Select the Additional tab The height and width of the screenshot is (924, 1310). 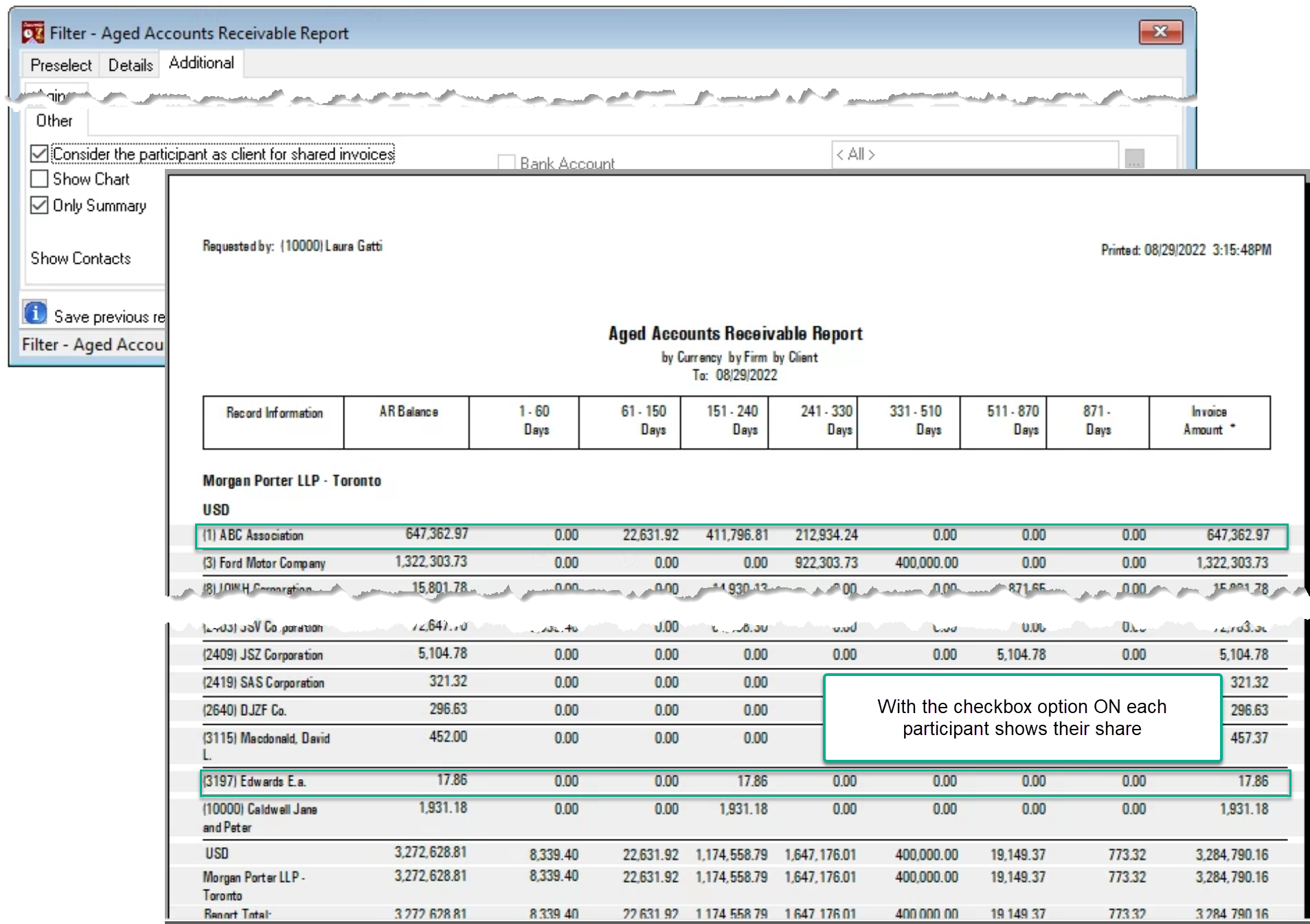201,63
